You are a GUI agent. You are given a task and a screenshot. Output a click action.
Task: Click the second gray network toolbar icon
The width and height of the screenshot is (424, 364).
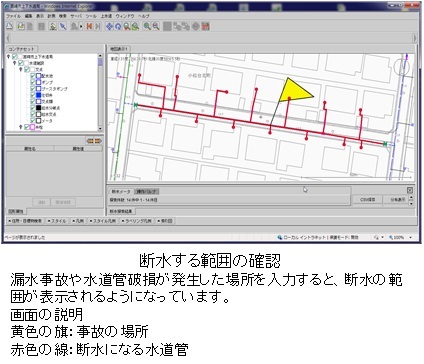point(186,26)
